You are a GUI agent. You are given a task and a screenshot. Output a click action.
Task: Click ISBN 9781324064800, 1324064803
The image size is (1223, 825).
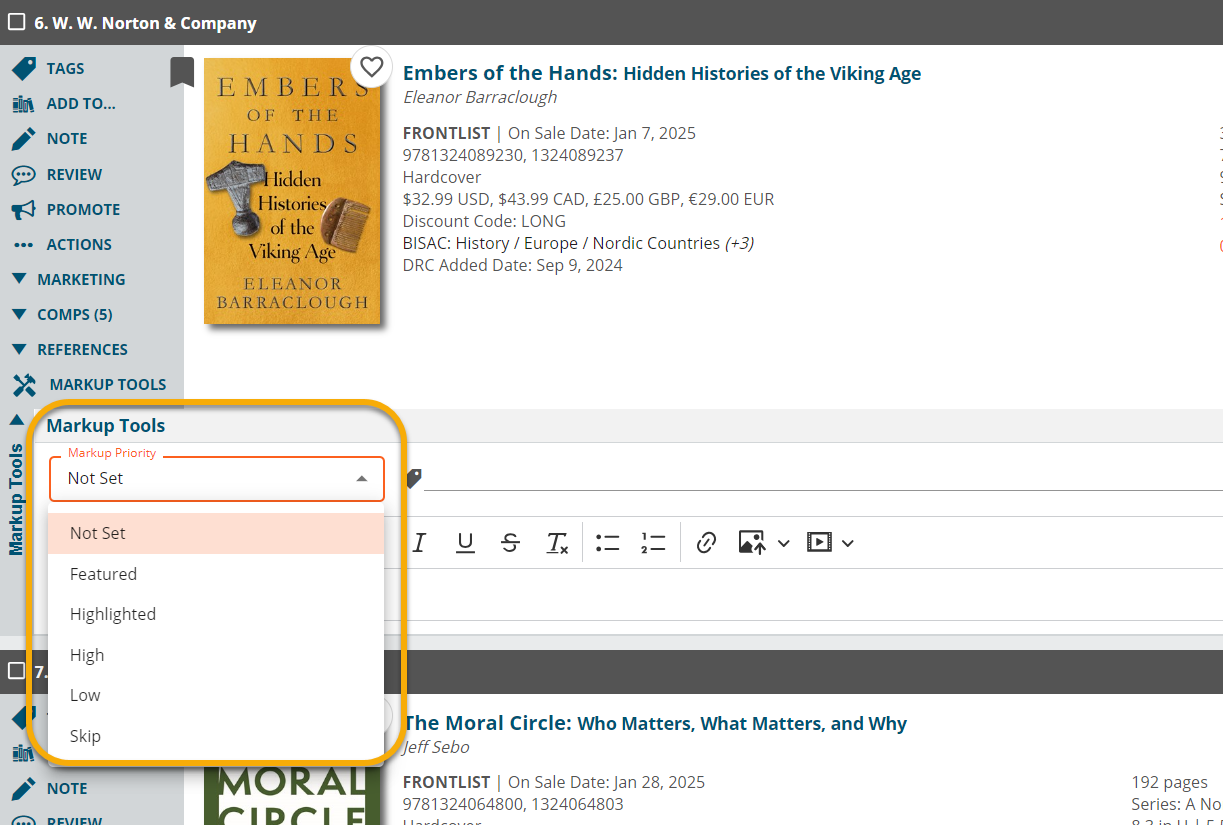513,804
